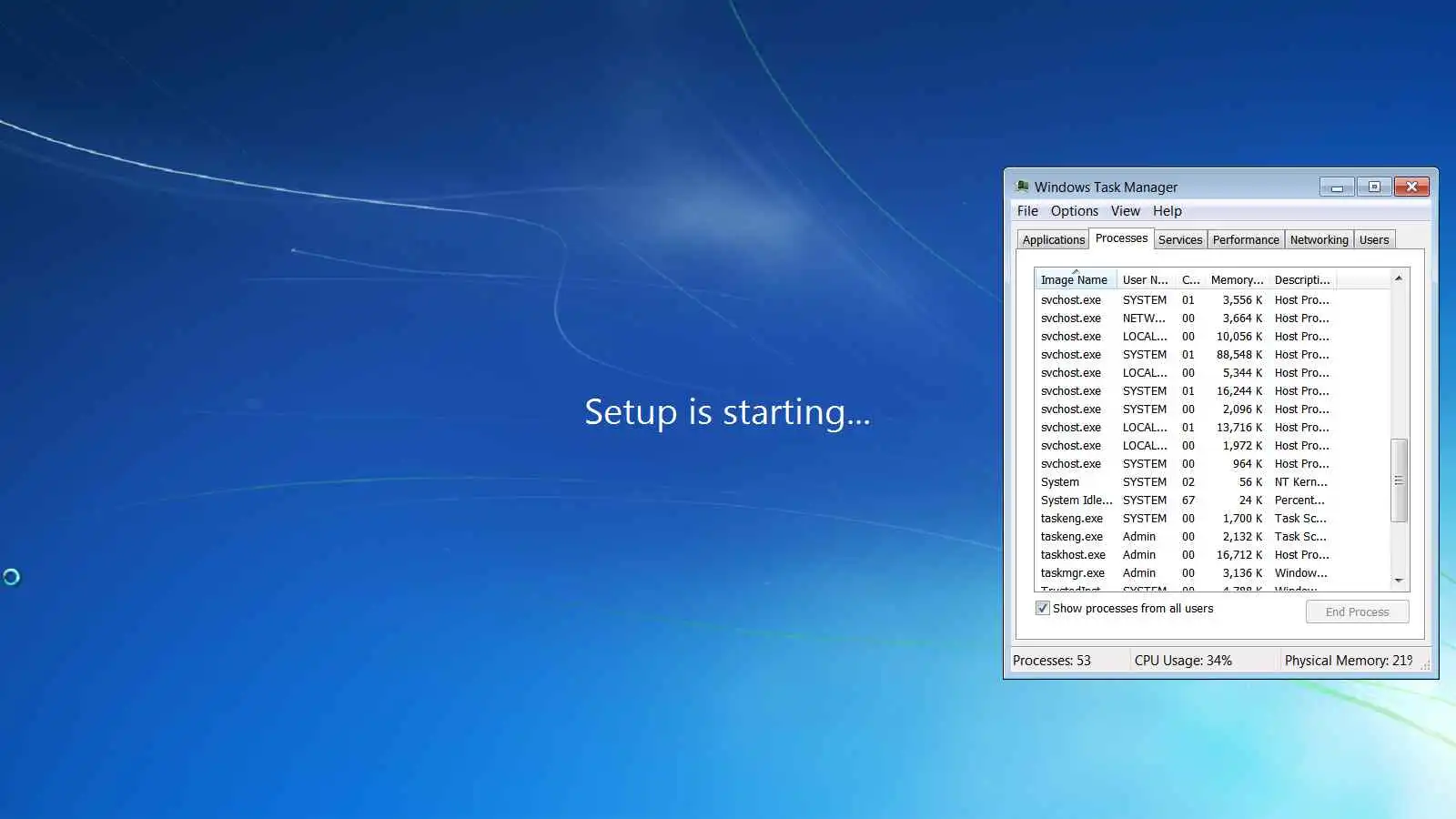
Task: Go to the Services tab
Action: click(x=1180, y=239)
